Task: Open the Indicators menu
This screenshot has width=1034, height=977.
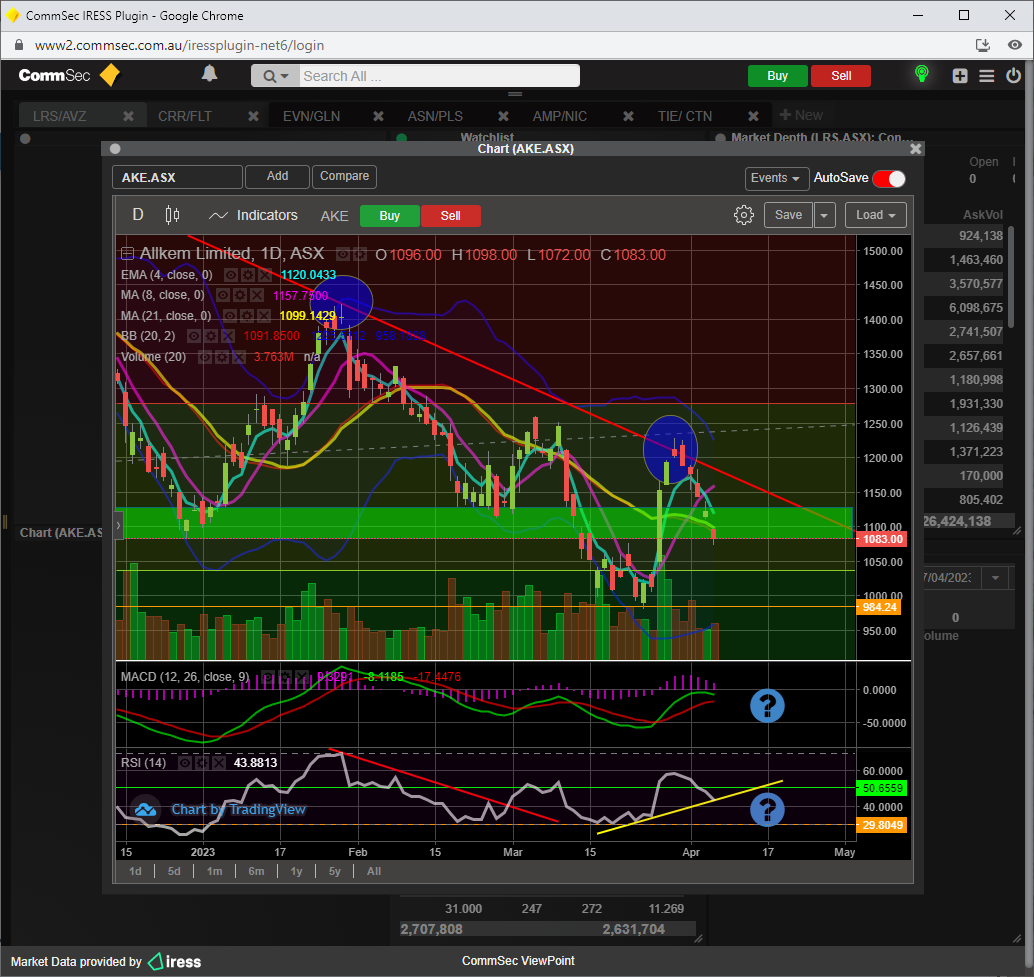Action: [x=253, y=216]
